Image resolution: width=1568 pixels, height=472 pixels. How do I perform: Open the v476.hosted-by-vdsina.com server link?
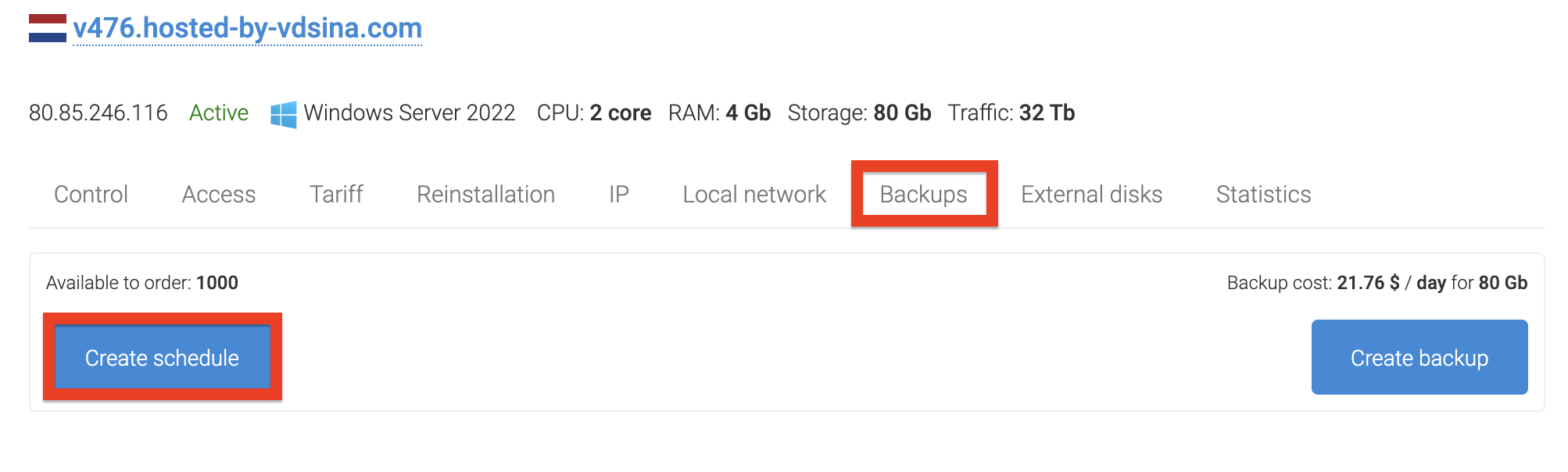pos(248,28)
